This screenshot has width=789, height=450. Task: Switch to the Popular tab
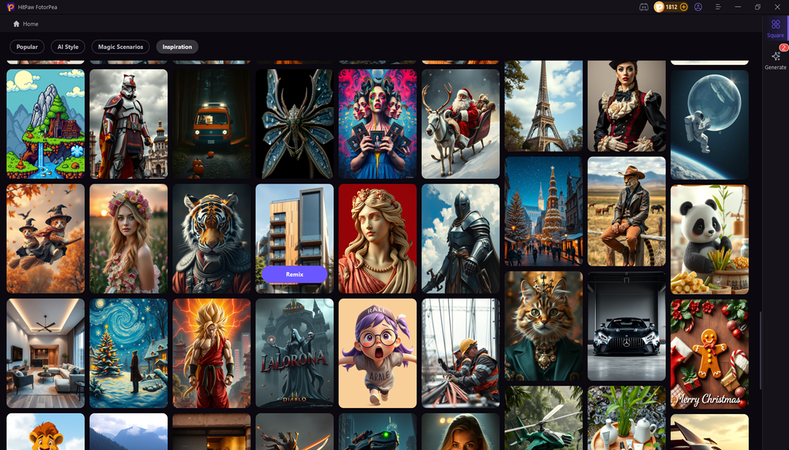coord(27,47)
